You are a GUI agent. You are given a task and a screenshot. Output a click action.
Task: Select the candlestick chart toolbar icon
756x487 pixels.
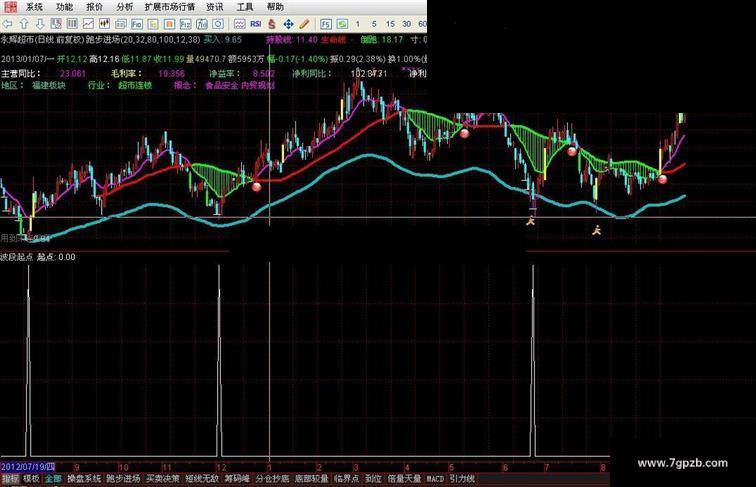[105, 24]
